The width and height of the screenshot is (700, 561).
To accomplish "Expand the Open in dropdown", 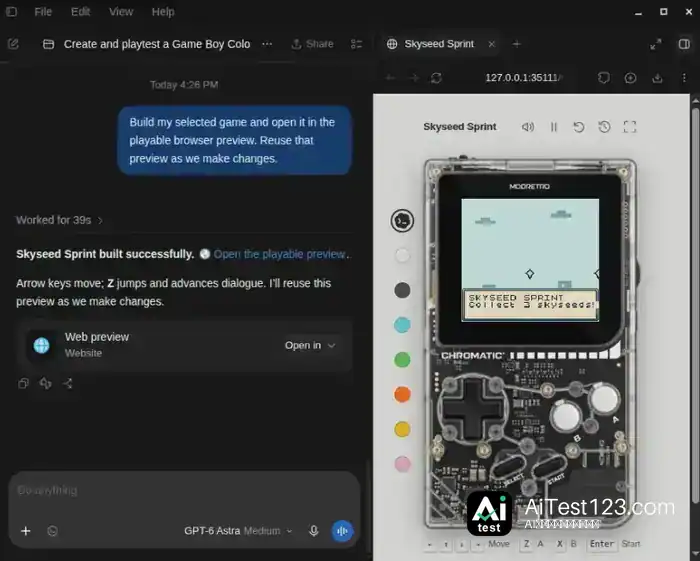I will [x=310, y=345].
